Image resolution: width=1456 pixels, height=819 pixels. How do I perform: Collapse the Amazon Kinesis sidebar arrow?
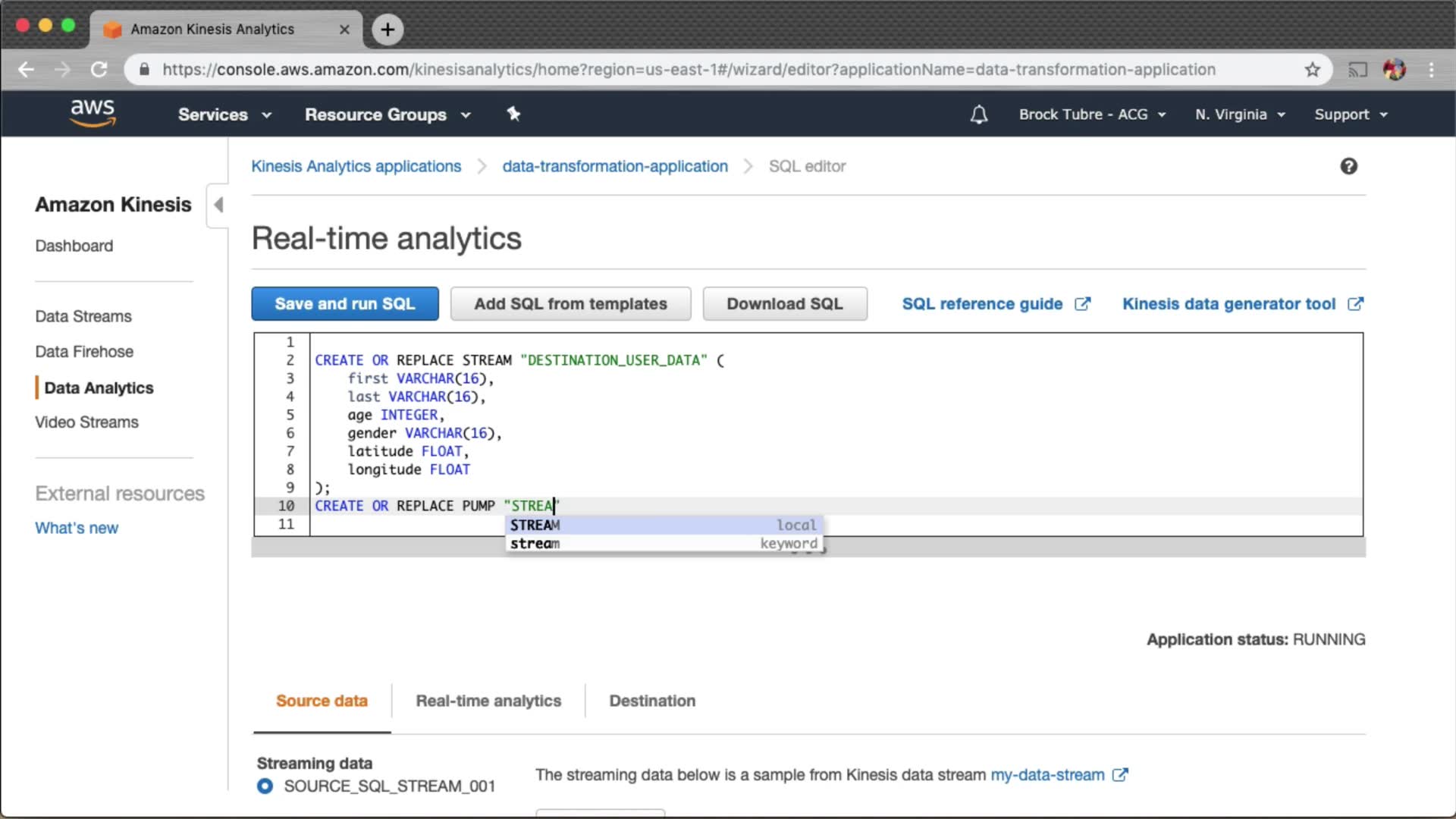[218, 205]
